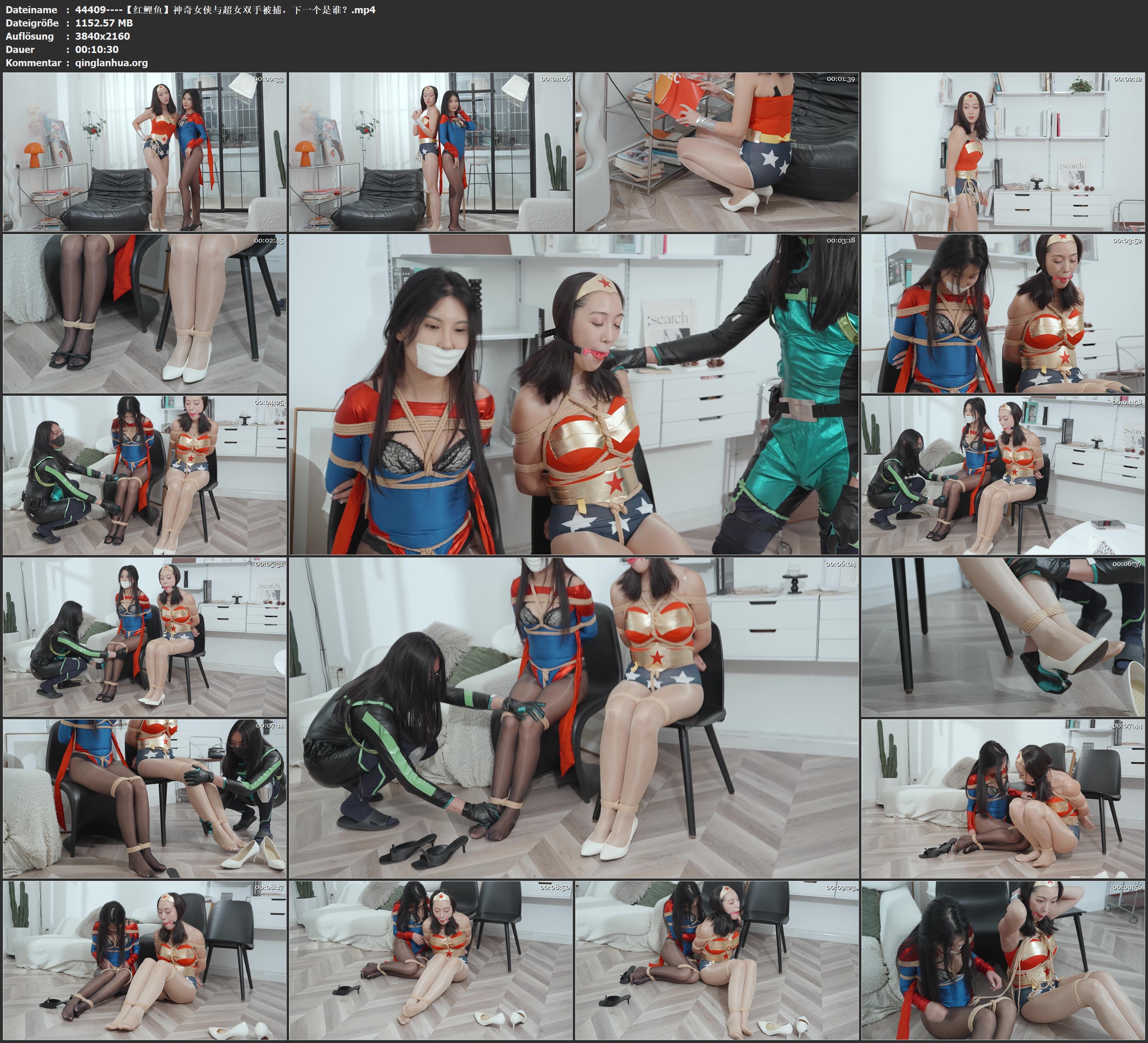Click the last thumbnail at 00:09:56

pyautogui.click(x=1003, y=960)
